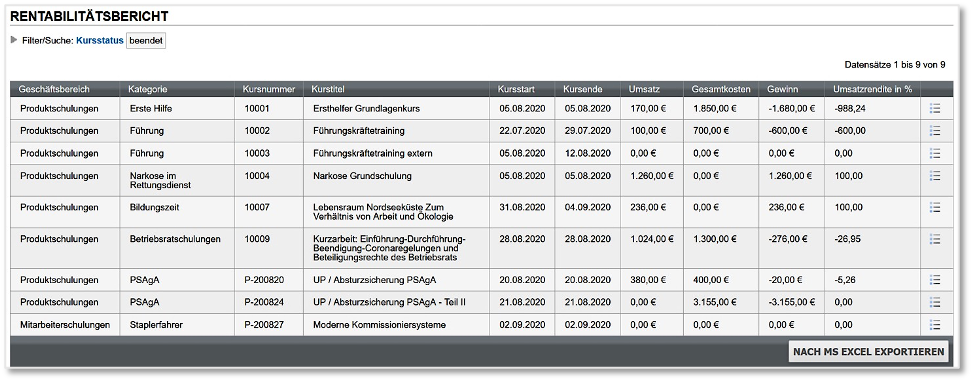Open actions icon for Führungskräftetraining extern row
The image size is (972, 382).
pos(935,153)
